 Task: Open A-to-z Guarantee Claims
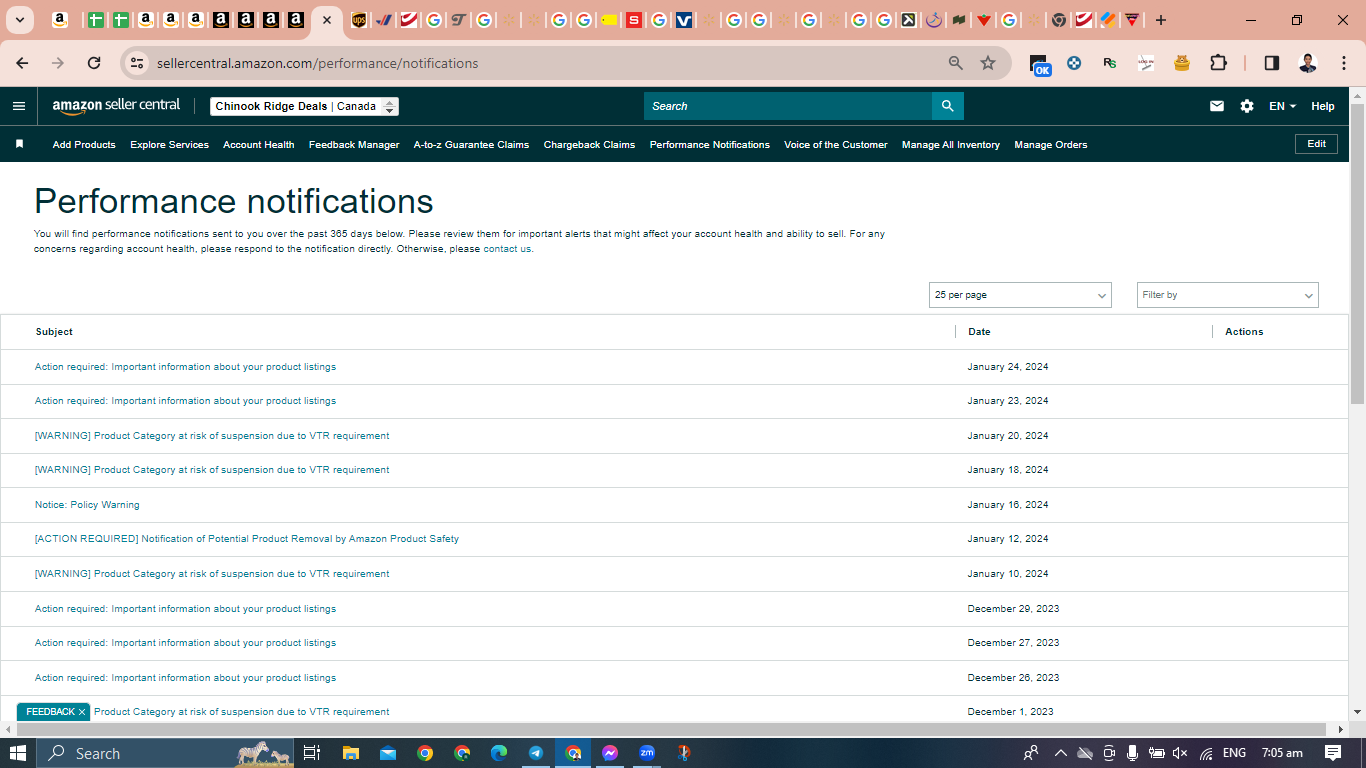coord(471,145)
